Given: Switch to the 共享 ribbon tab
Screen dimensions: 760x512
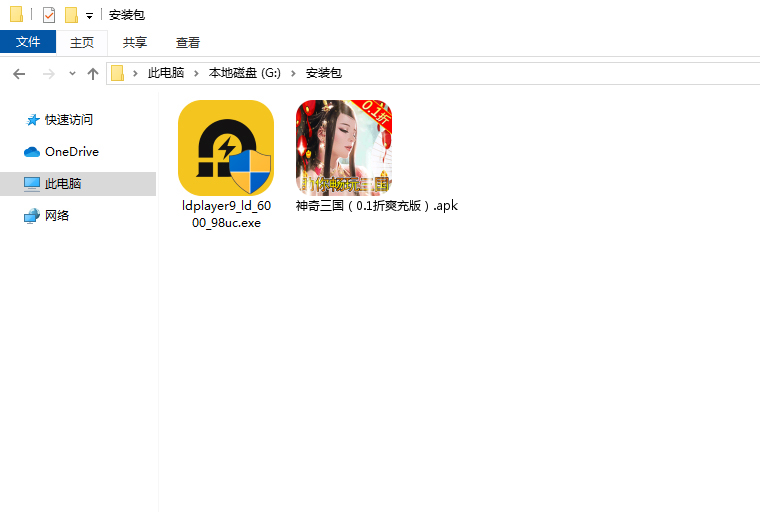Looking at the screenshot, I should point(135,42).
